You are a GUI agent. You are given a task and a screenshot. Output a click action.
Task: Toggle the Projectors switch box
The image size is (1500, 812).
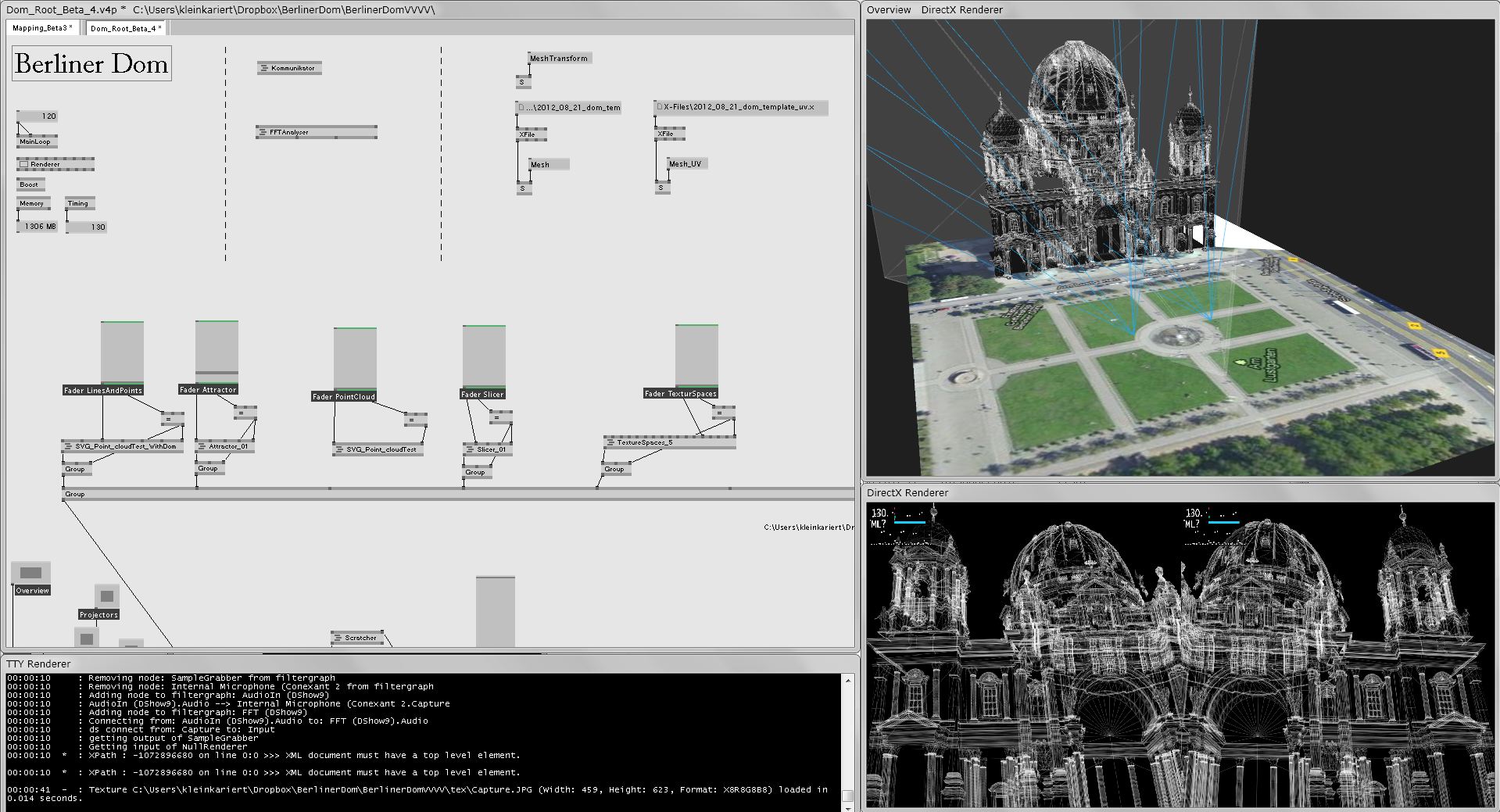pos(107,596)
